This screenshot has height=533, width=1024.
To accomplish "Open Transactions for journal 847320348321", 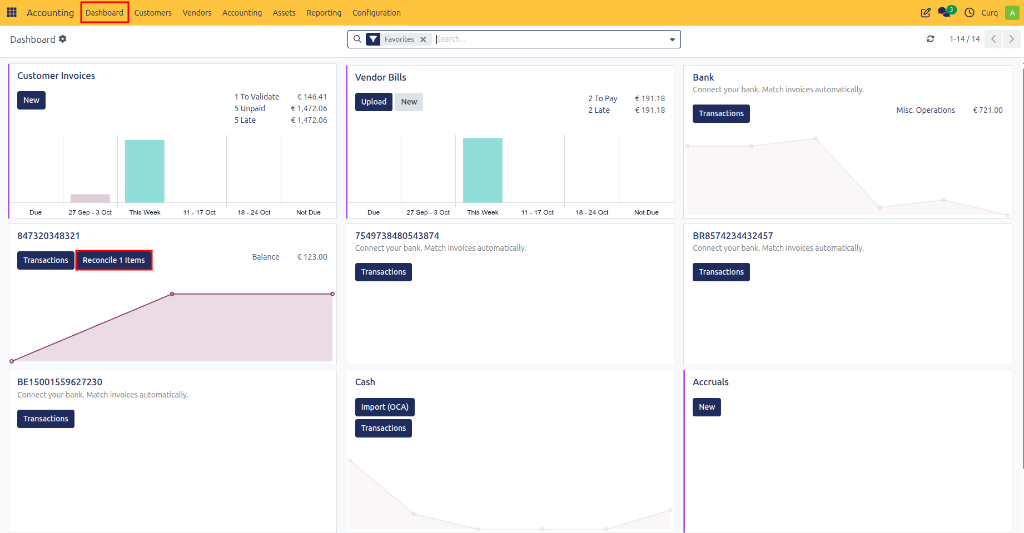I will pyautogui.click(x=46, y=260).
